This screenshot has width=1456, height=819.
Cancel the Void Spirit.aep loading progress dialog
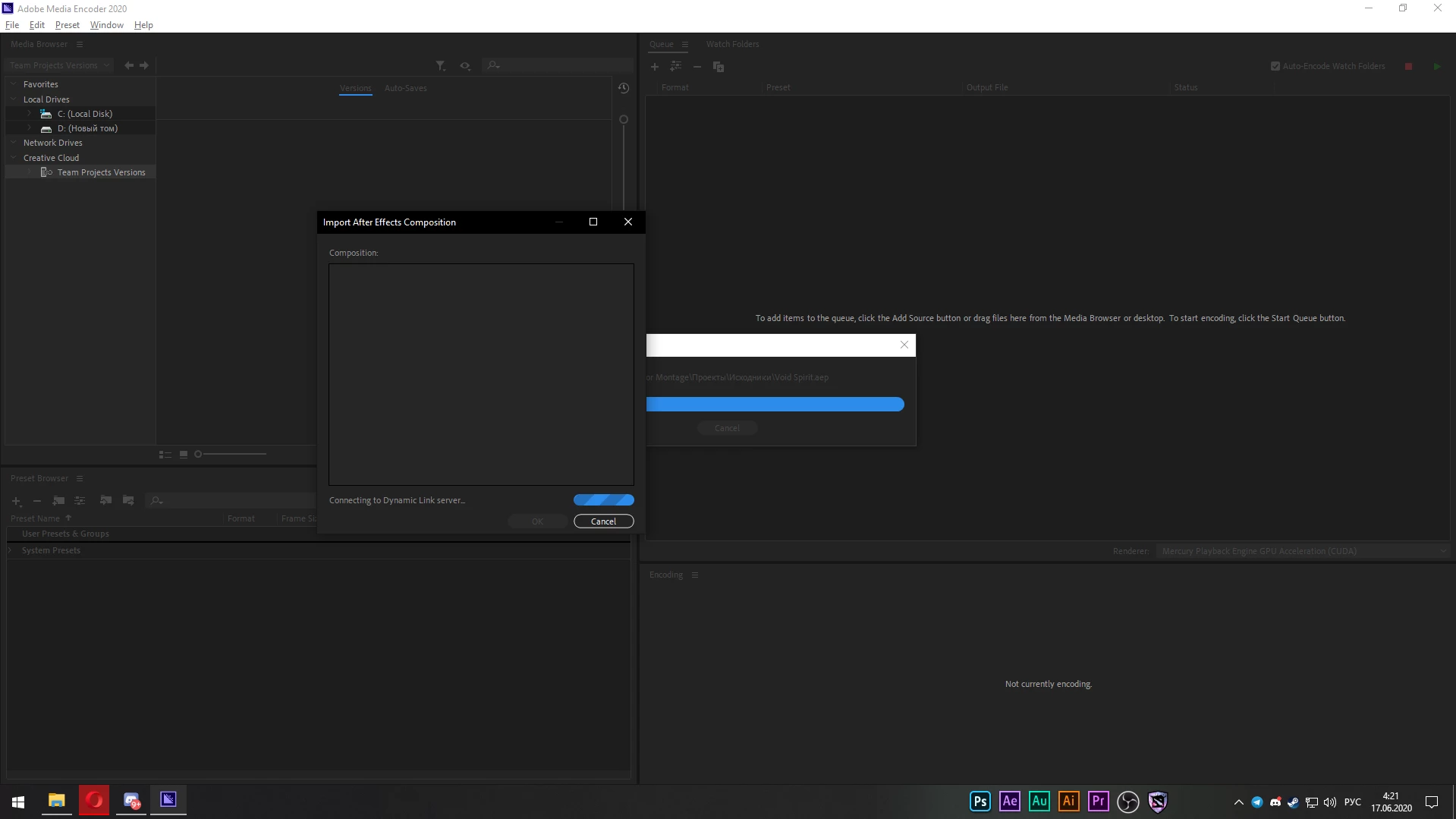pos(727,429)
